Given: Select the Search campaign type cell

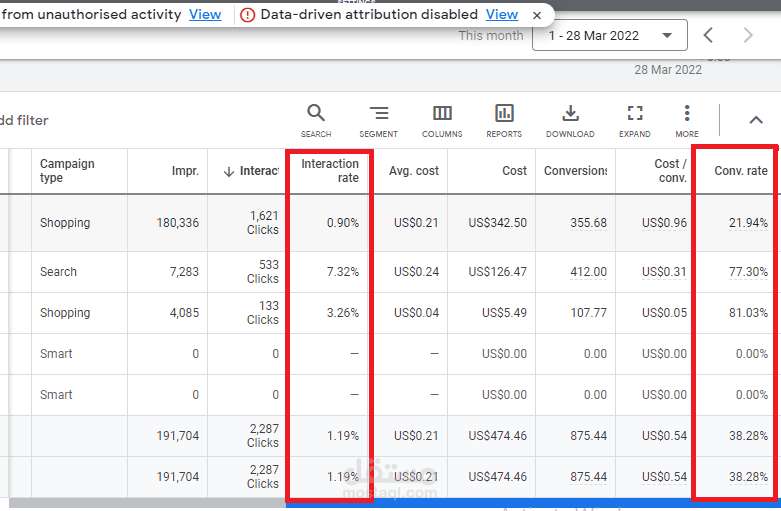Looking at the screenshot, I should click(x=58, y=272).
